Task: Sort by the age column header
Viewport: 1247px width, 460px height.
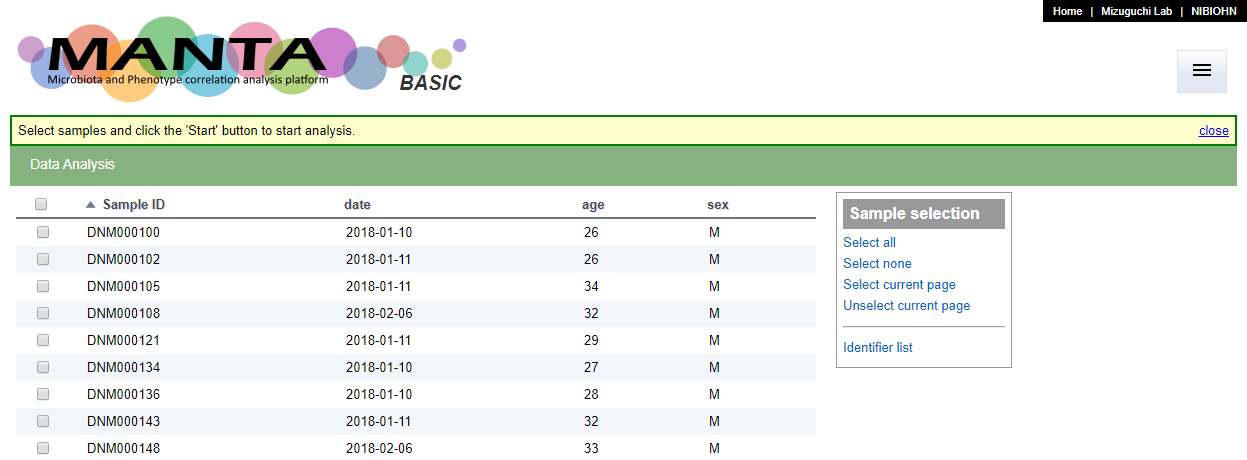Action: (593, 204)
